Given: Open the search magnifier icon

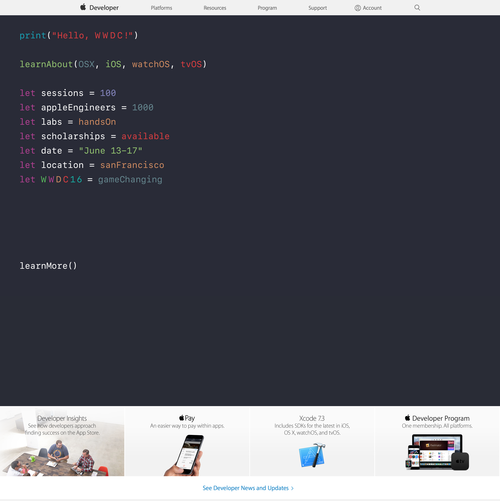Looking at the screenshot, I should tap(417, 7).
